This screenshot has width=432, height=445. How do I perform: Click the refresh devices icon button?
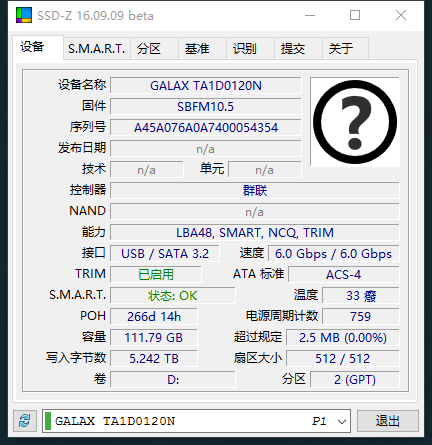[x=25, y=421]
